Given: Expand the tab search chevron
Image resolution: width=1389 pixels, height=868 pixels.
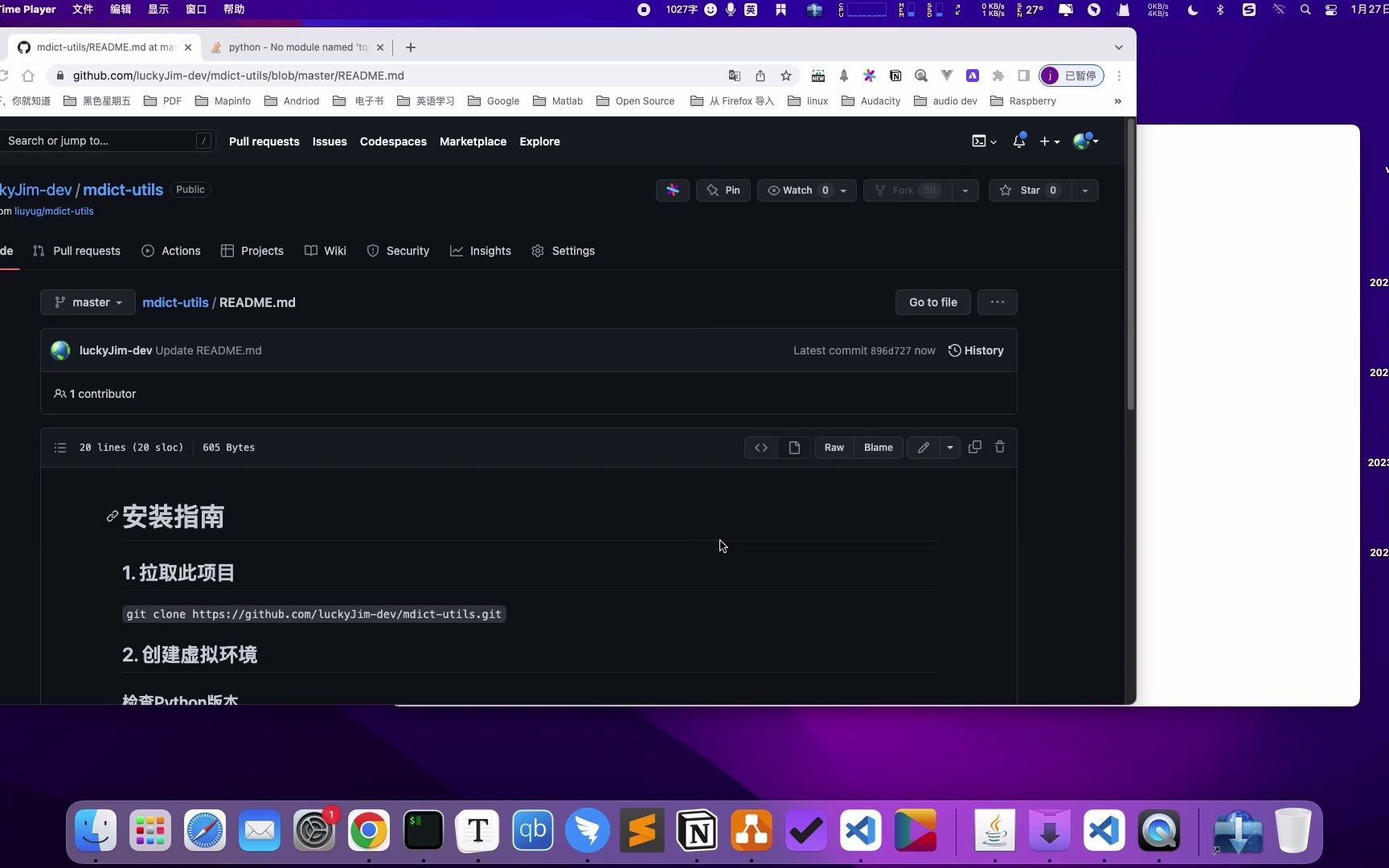Looking at the screenshot, I should pos(1119,47).
